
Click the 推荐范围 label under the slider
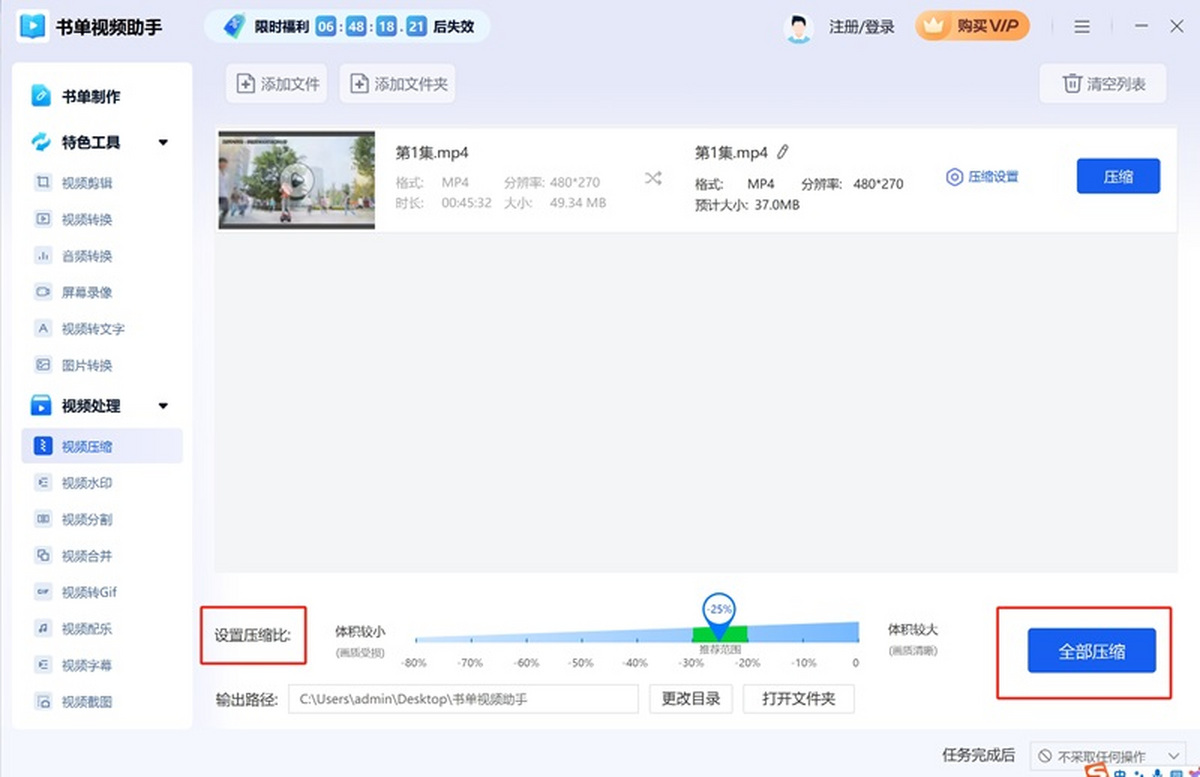pos(720,649)
